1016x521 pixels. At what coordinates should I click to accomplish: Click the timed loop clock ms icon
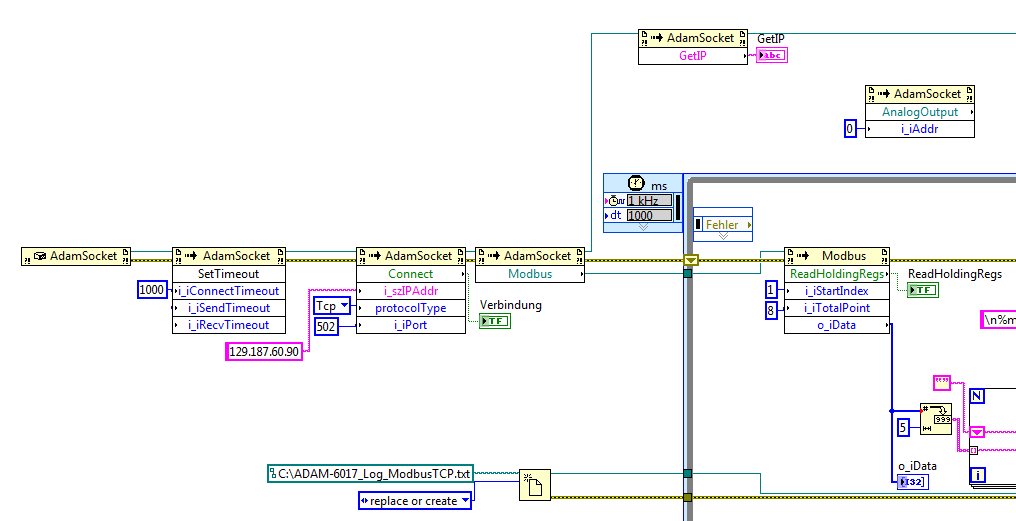[x=636, y=183]
